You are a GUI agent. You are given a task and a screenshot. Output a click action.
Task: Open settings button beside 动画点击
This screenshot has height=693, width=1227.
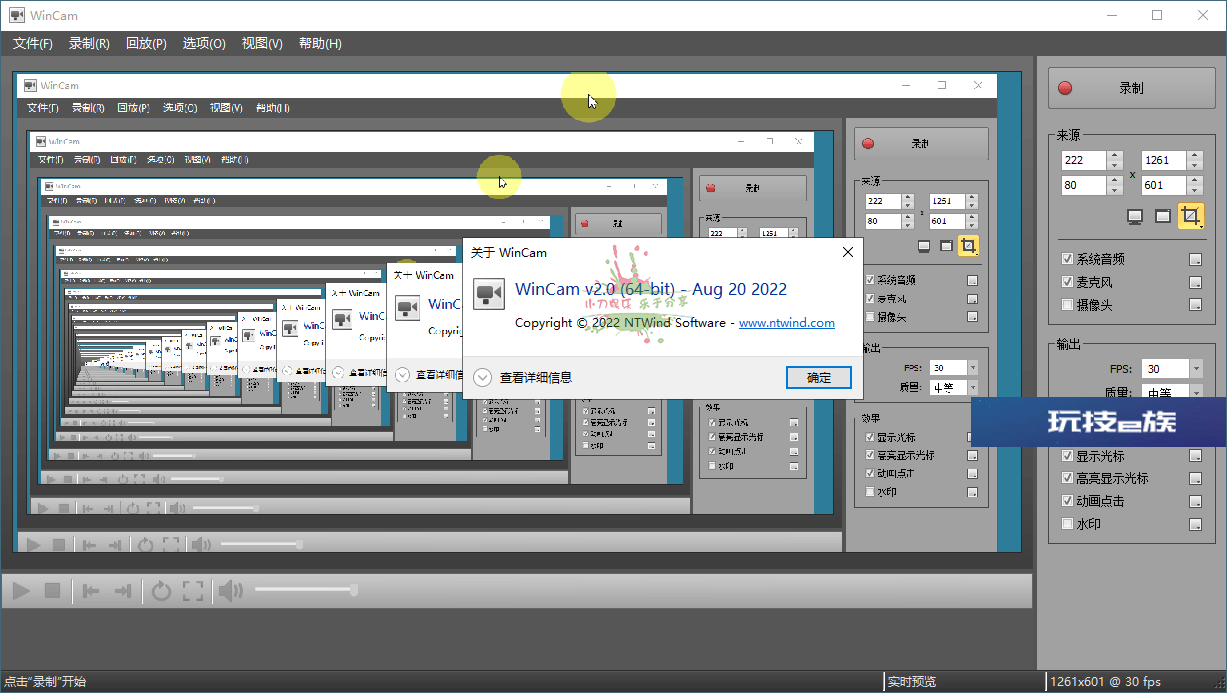click(x=1195, y=502)
